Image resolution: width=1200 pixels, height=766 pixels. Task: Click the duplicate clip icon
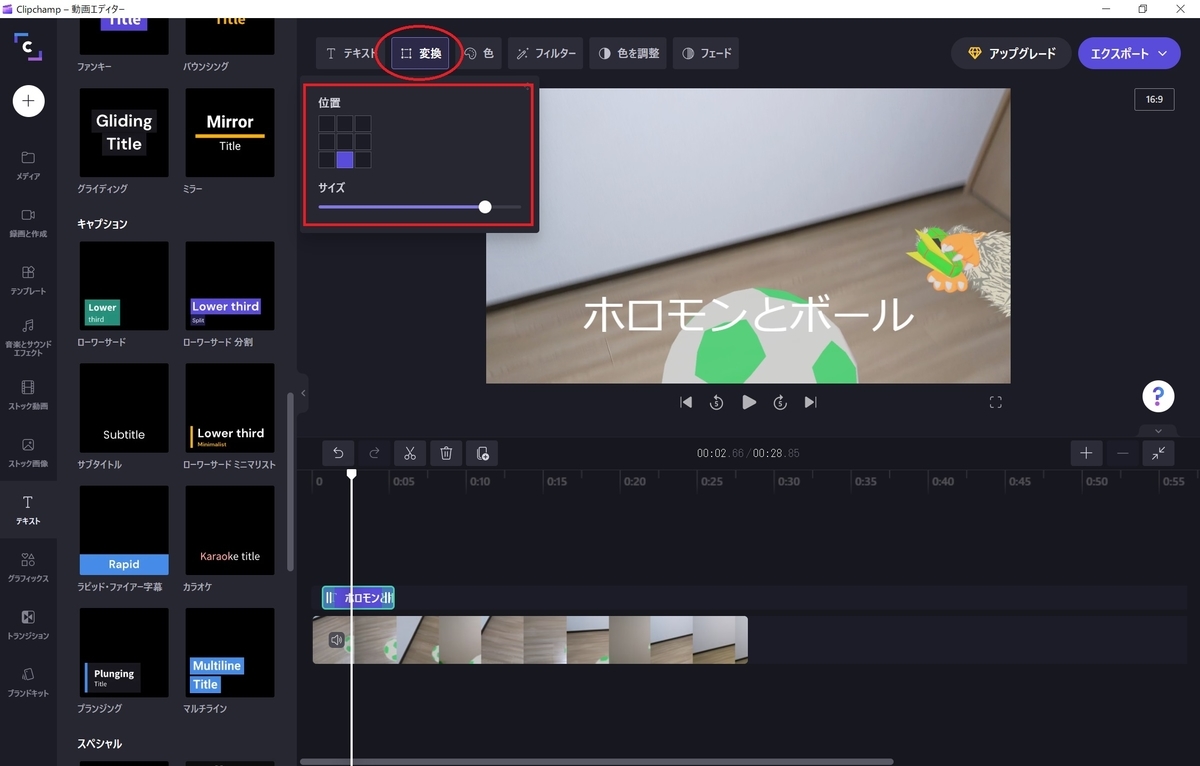pos(482,453)
